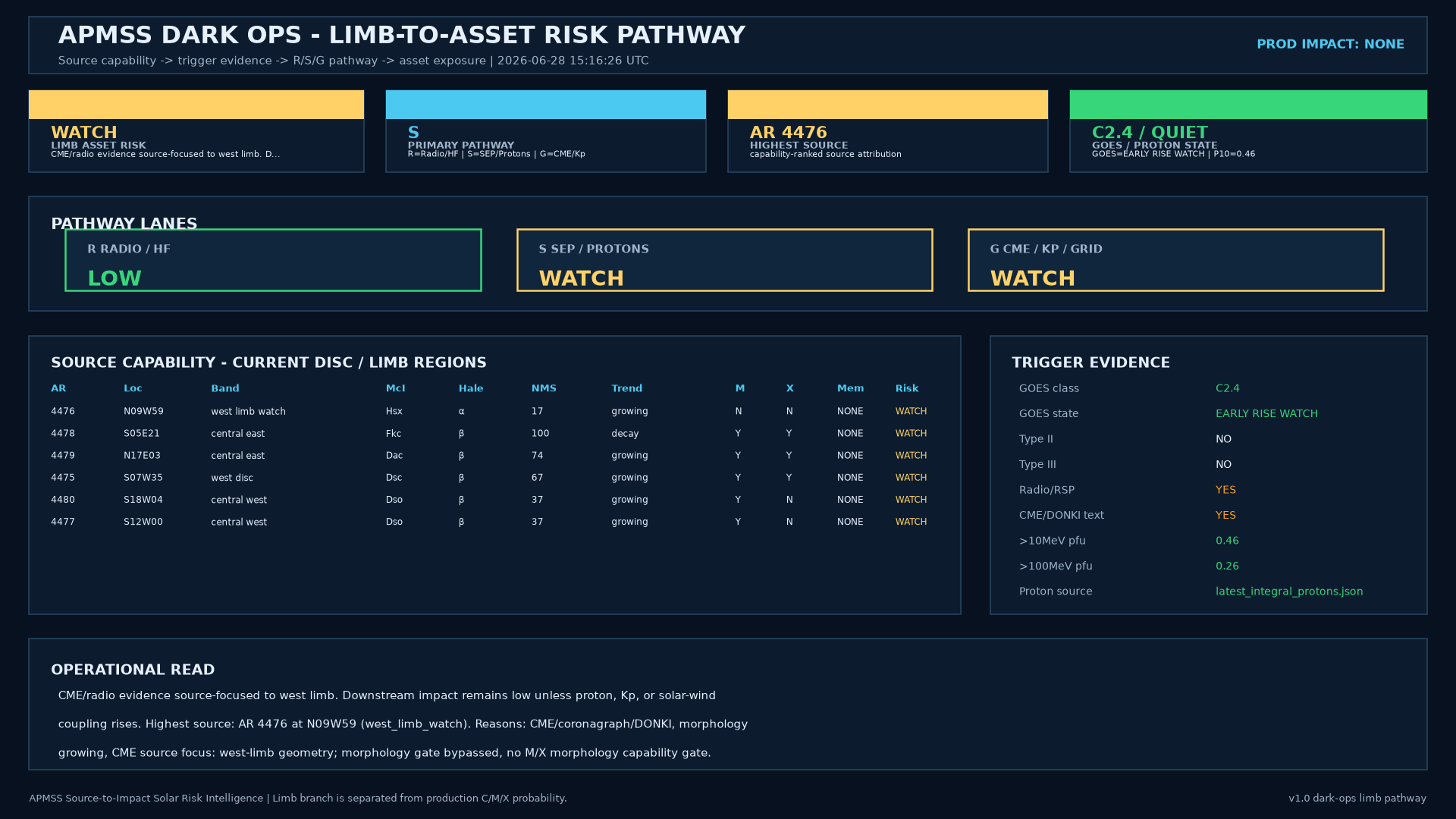The width and height of the screenshot is (1456, 819).
Task: Click >100MeV pfu value 0.26
Action: 1227,566
